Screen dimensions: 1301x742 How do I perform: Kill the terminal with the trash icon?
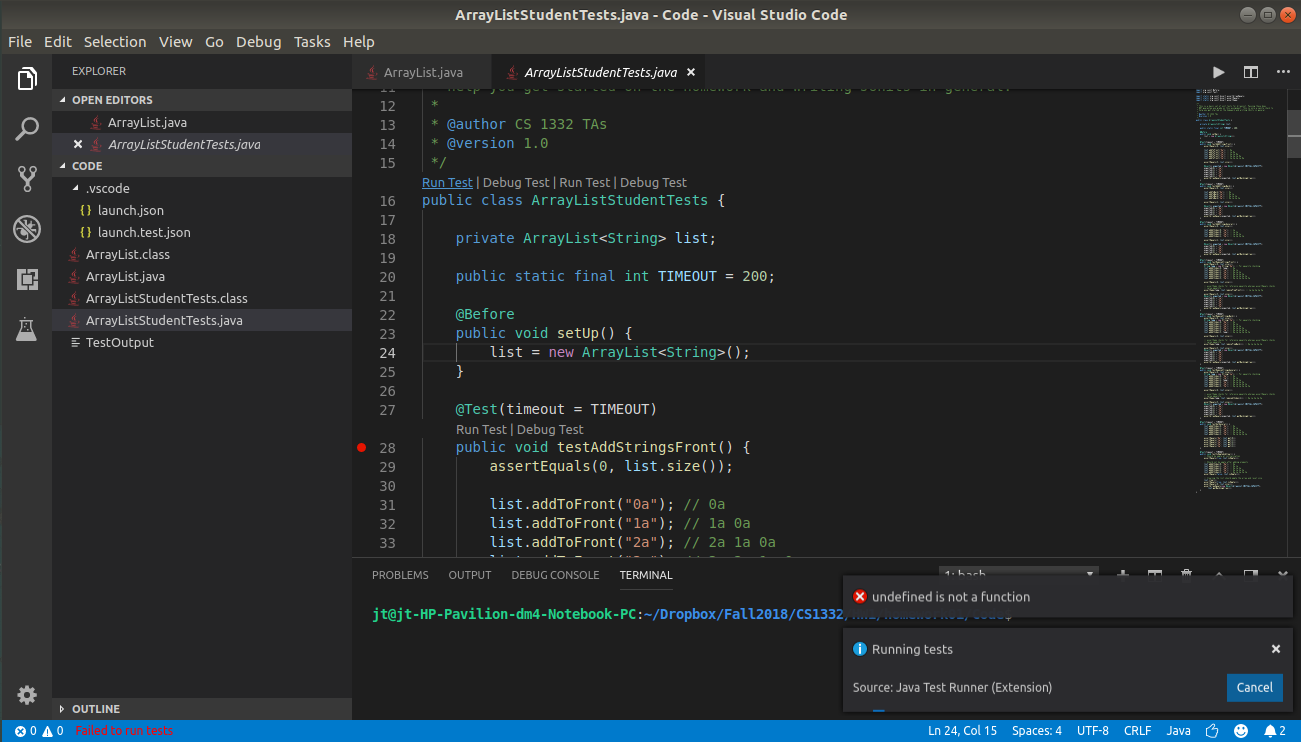[x=1186, y=576]
